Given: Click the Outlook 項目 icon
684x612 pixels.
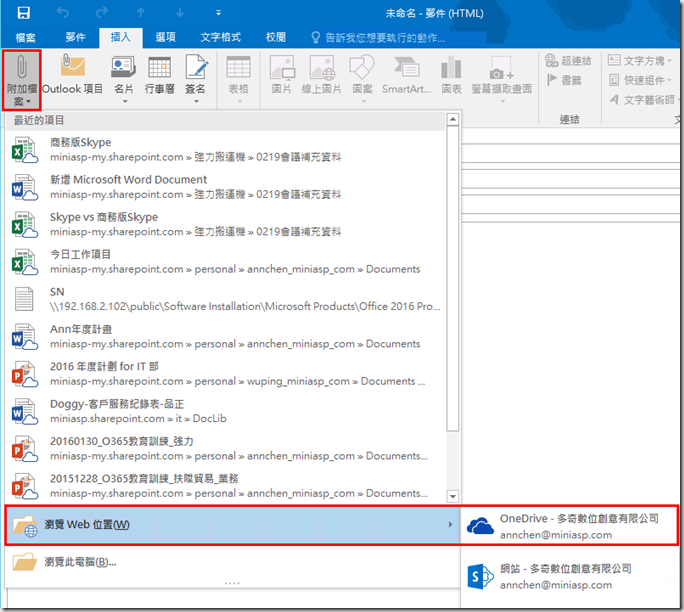Looking at the screenshot, I should (x=72, y=75).
